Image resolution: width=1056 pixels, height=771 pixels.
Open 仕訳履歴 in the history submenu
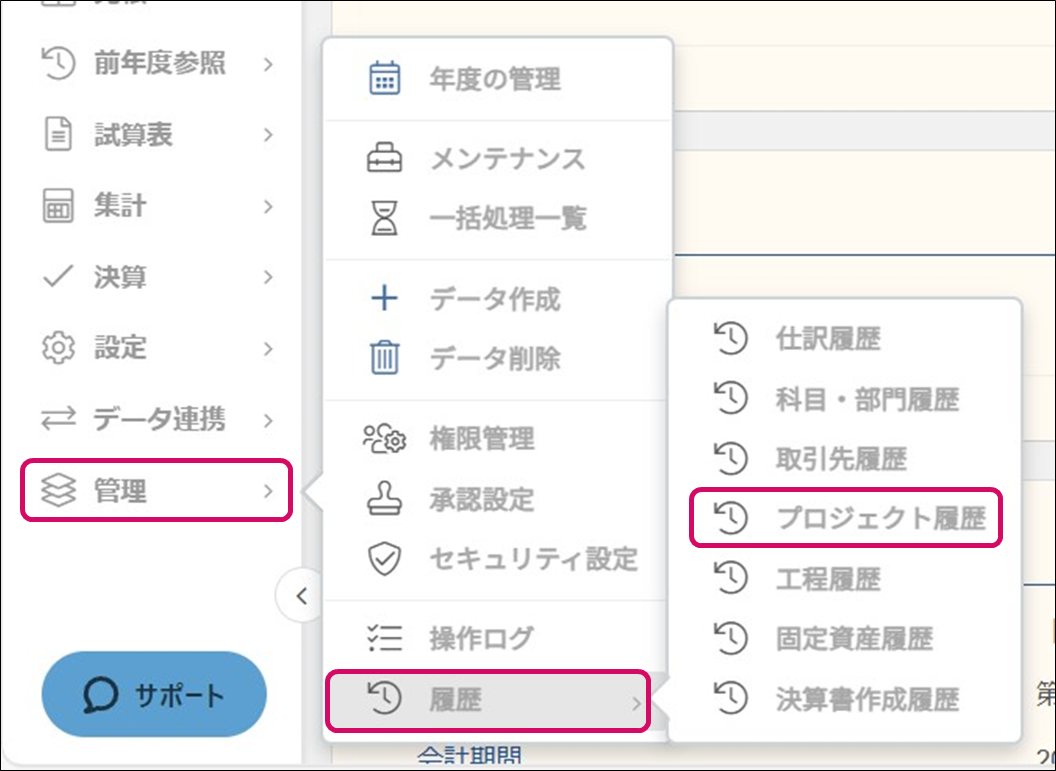click(x=827, y=339)
